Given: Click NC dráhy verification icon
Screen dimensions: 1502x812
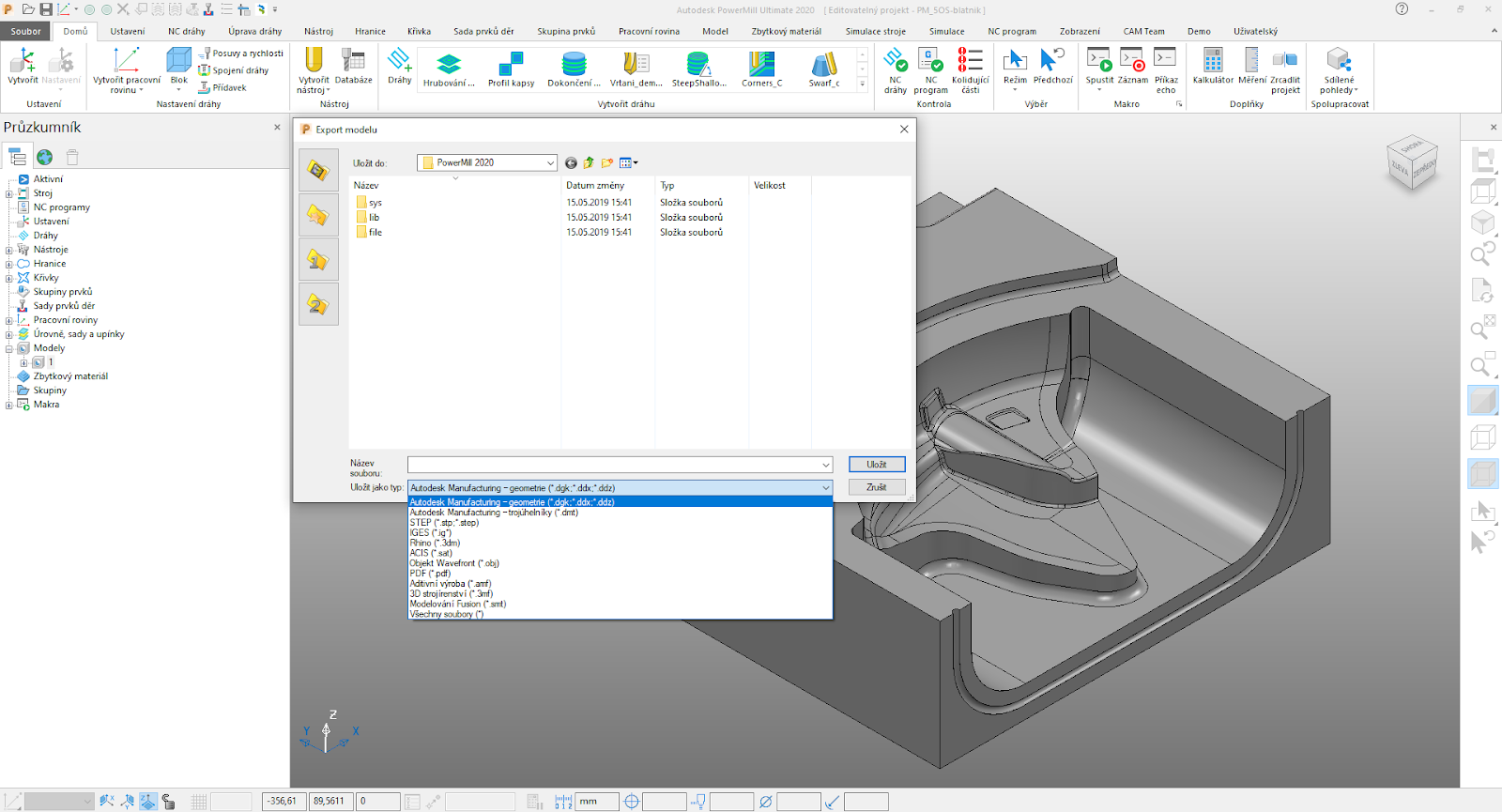Looking at the screenshot, I should (896, 61).
